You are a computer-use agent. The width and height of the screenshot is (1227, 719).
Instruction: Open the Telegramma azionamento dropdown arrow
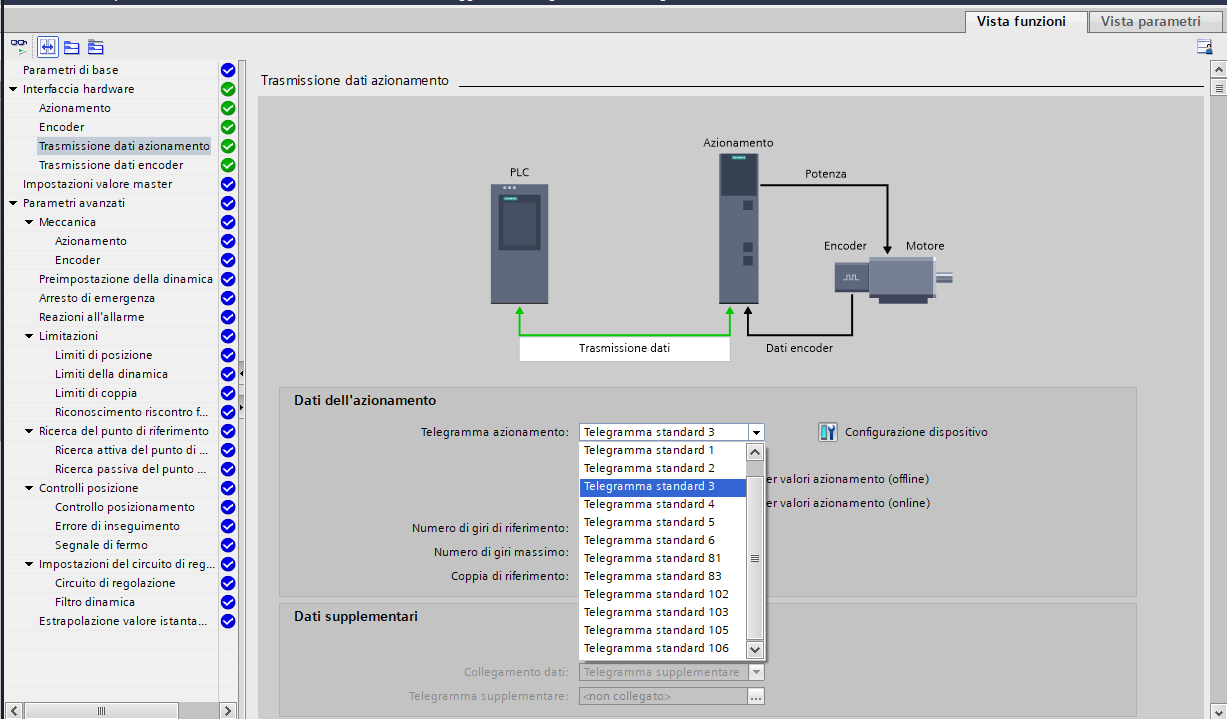757,432
